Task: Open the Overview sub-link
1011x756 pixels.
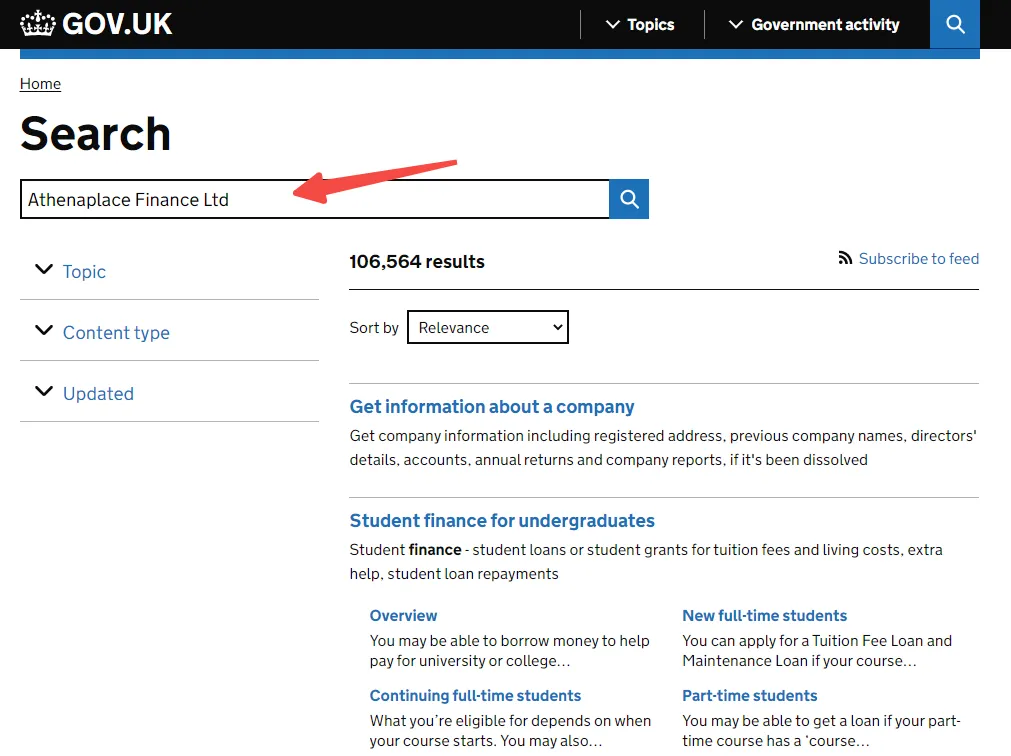Action: pos(403,615)
